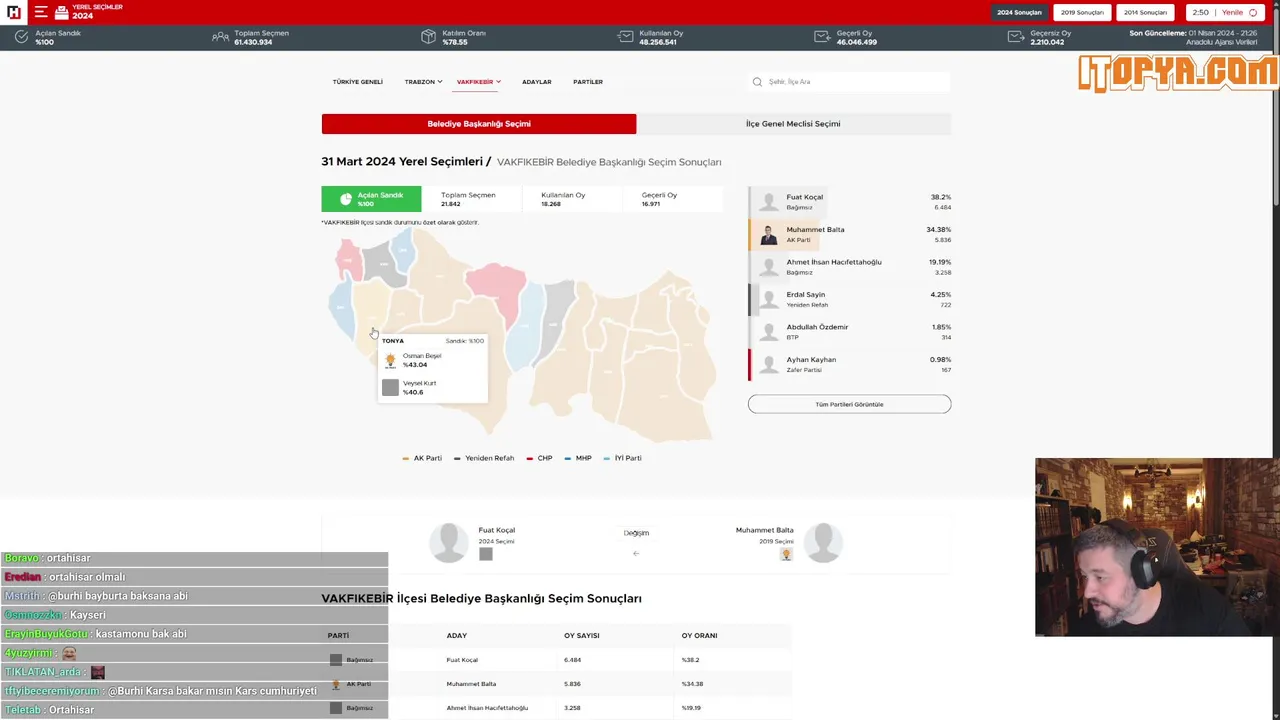Click the Toplam Seçmen people icon
This screenshot has height=720, width=1280.
220,37
